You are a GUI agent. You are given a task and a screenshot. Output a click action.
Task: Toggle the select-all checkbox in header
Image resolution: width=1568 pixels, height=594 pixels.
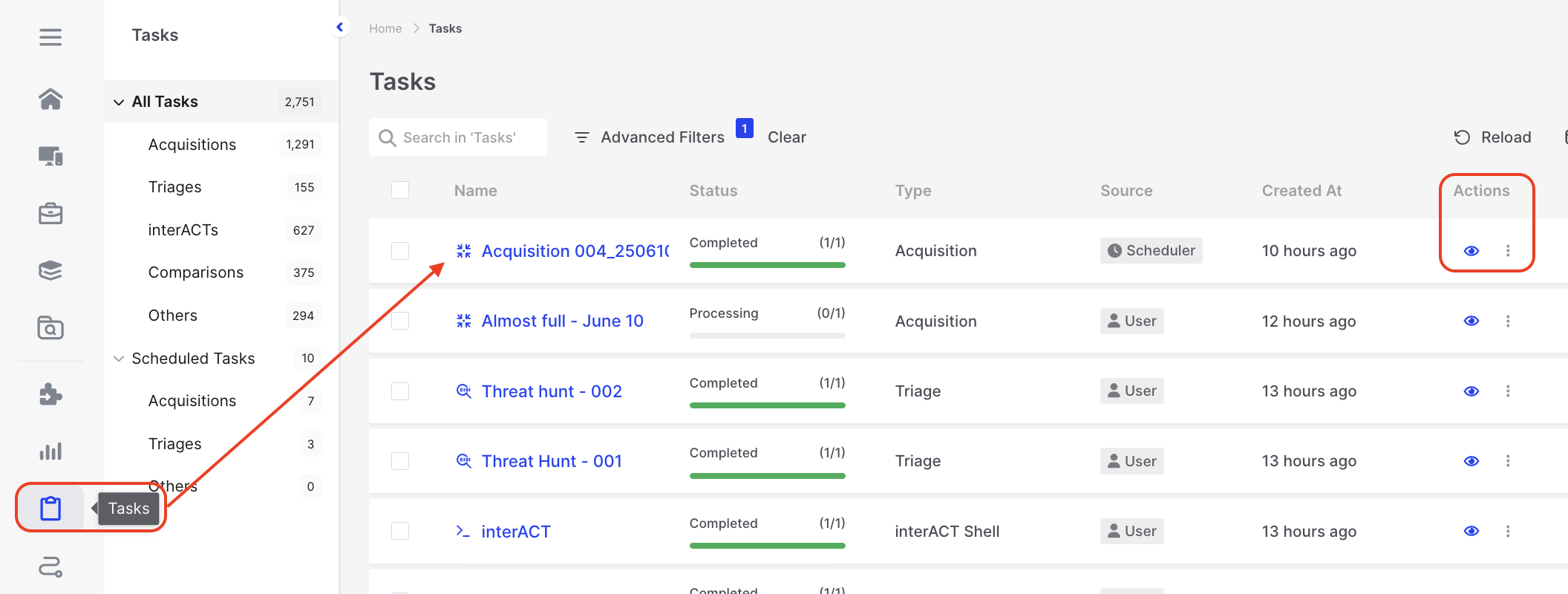[x=400, y=190]
